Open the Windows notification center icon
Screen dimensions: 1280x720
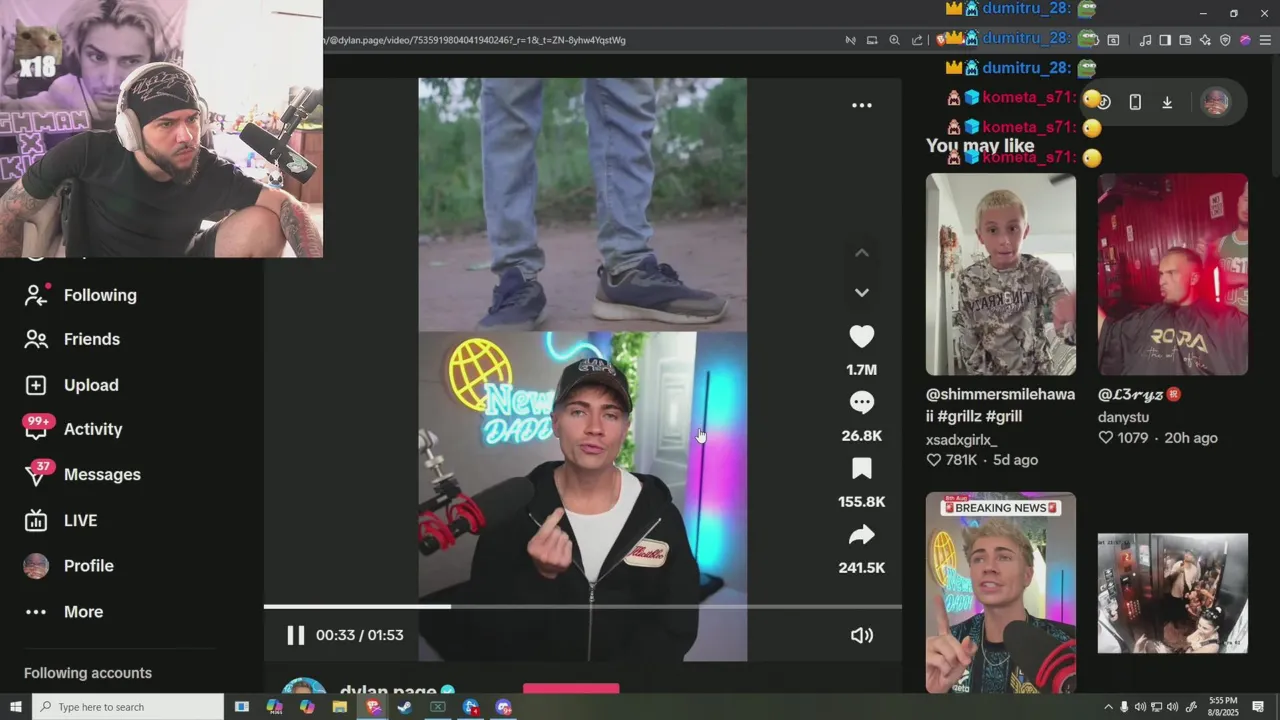1258,707
